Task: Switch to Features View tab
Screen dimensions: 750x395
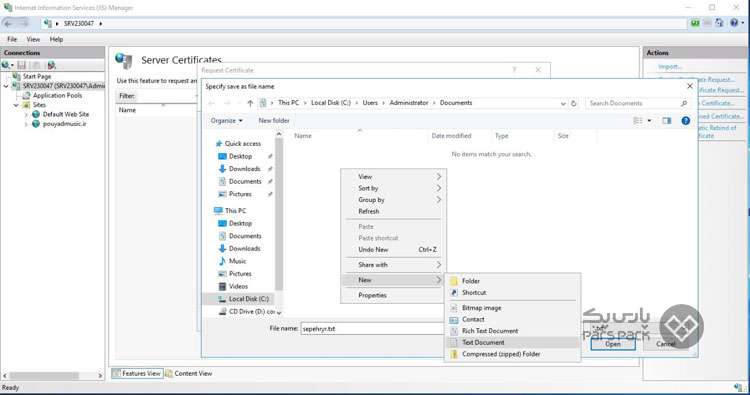Action: point(137,373)
